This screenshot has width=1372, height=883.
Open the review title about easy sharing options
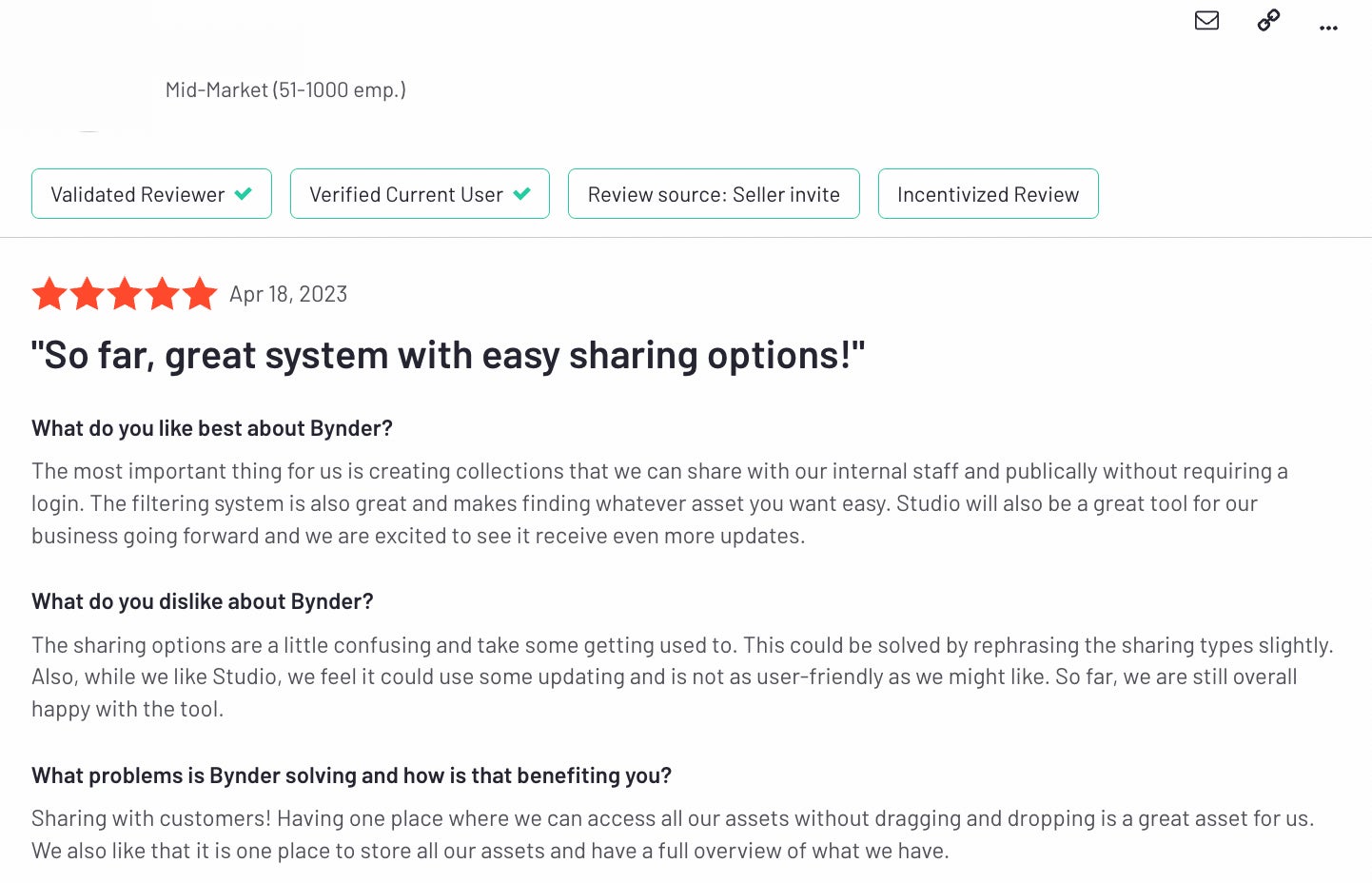[x=448, y=355]
